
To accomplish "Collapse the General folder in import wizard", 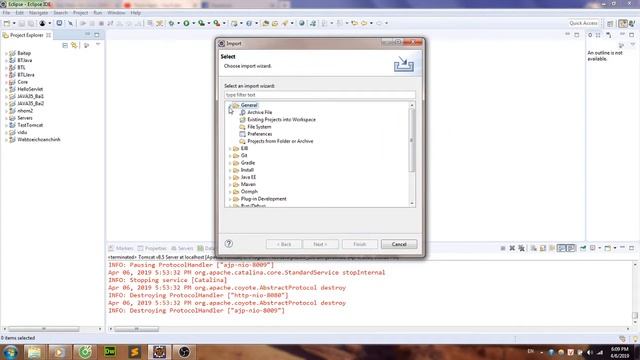I will (x=230, y=105).
